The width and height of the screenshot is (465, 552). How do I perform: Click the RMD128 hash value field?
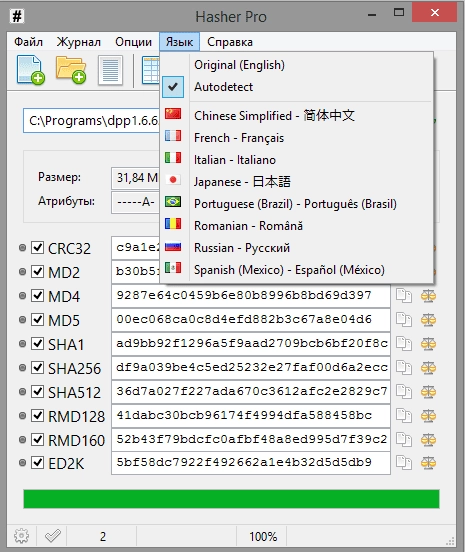[251, 415]
